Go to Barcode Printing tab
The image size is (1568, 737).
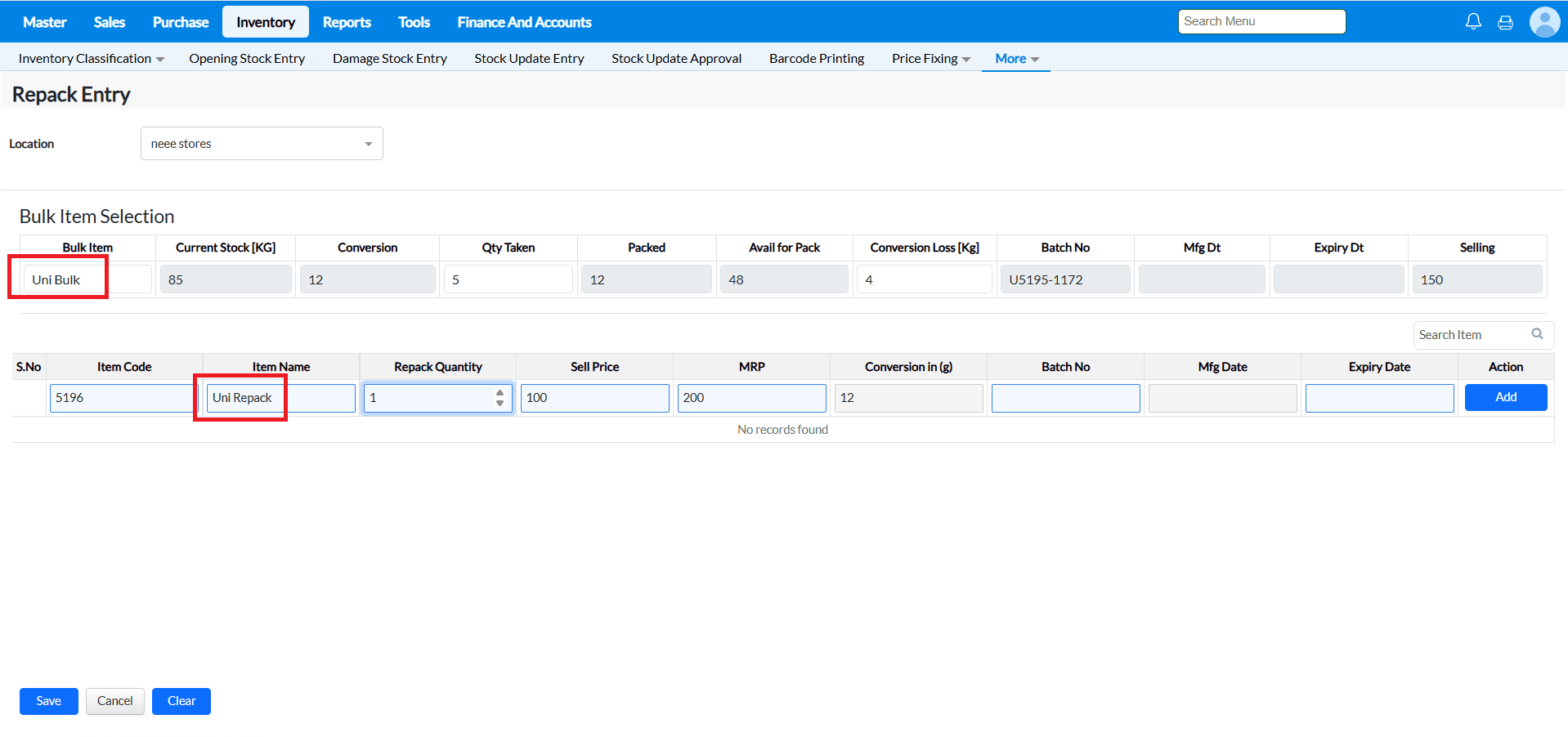(x=816, y=59)
